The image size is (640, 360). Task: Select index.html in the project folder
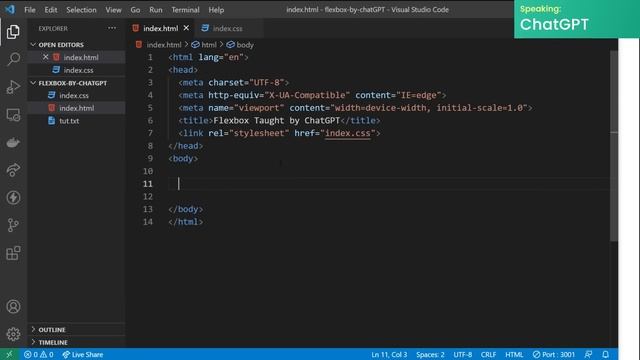click(76, 108)
